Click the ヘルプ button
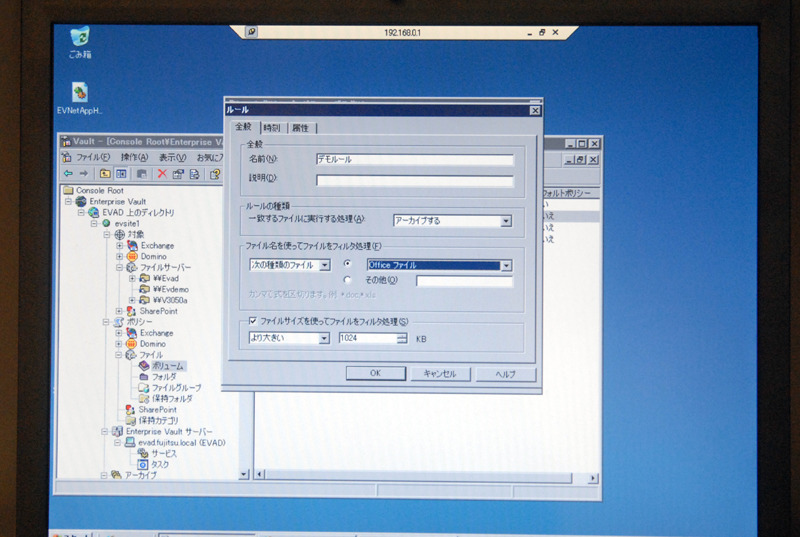800x537 pixels. tap(506, 374)
